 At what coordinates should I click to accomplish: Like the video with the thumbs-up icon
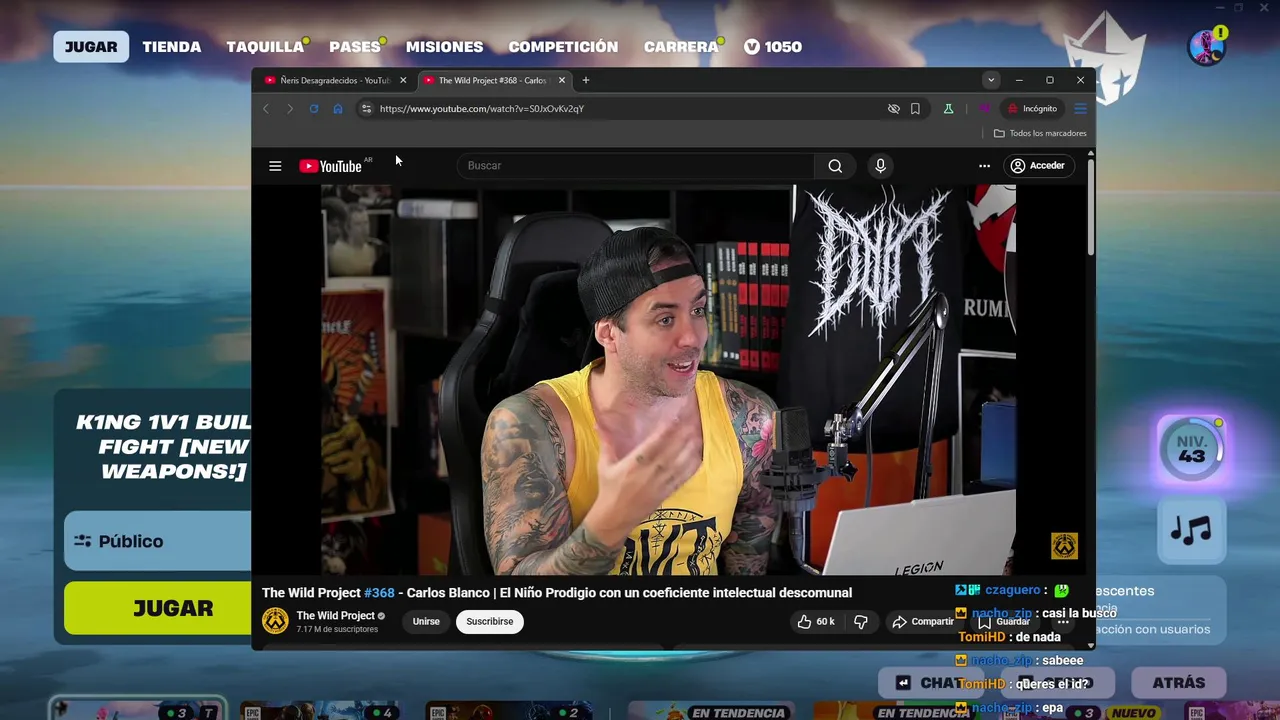(804, 622)
